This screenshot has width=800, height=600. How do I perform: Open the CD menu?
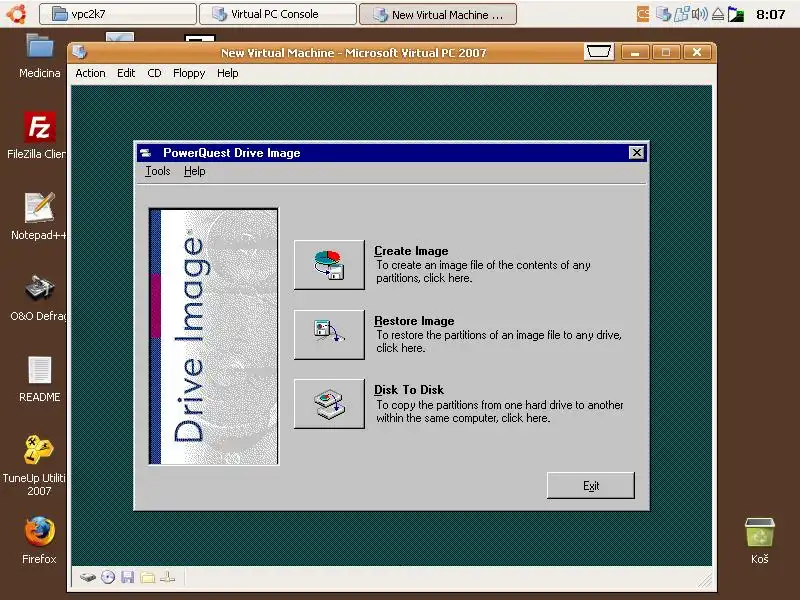154,73
